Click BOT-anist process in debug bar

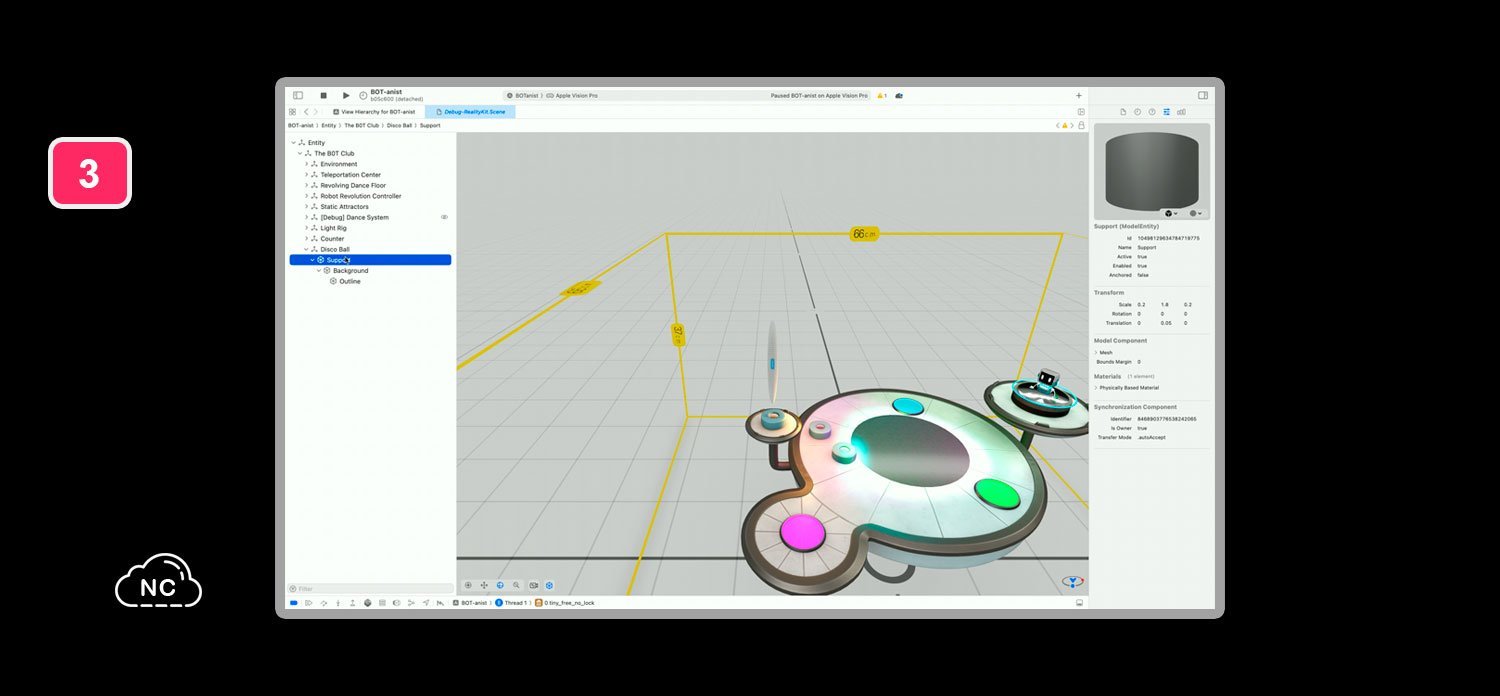470,603
